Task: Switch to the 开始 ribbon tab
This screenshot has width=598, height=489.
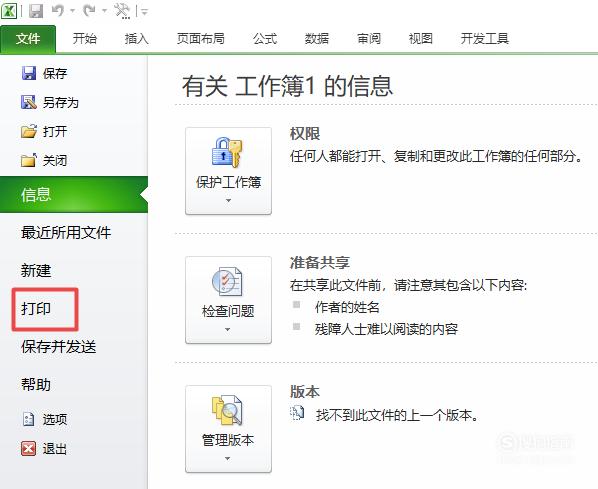Action: [85, 39]
